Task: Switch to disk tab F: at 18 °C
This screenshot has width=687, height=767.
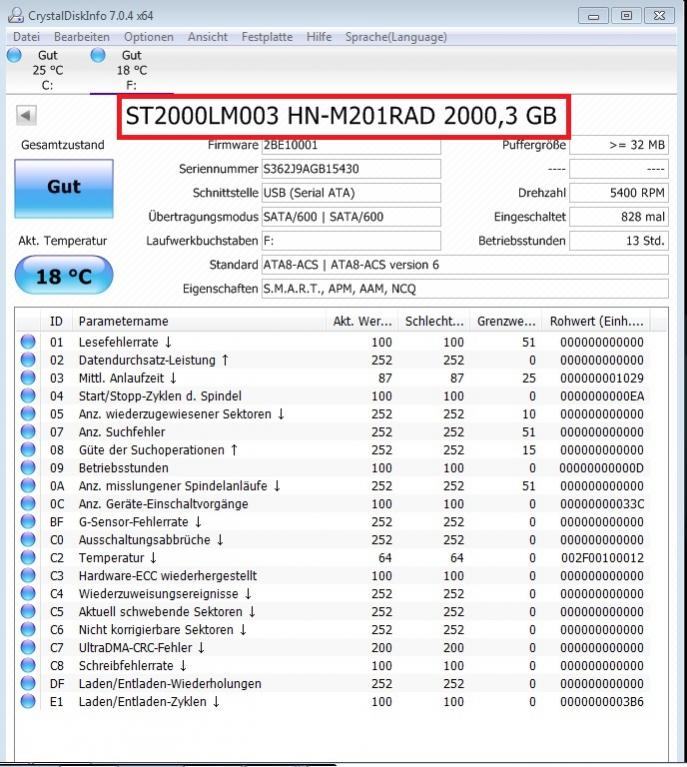Action: click(x=131, y=70)
